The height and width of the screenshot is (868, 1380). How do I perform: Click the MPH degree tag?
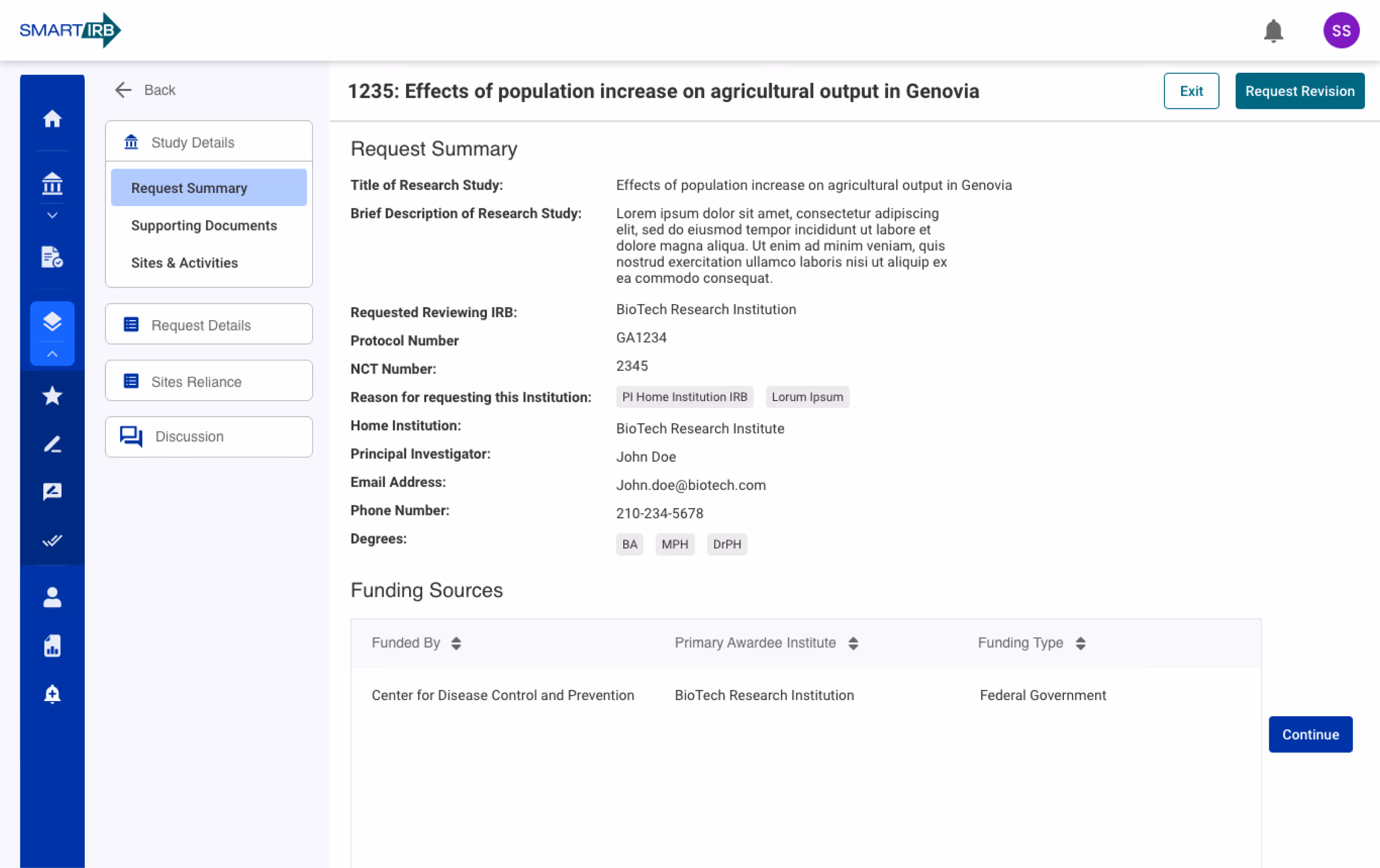(675, 544)
